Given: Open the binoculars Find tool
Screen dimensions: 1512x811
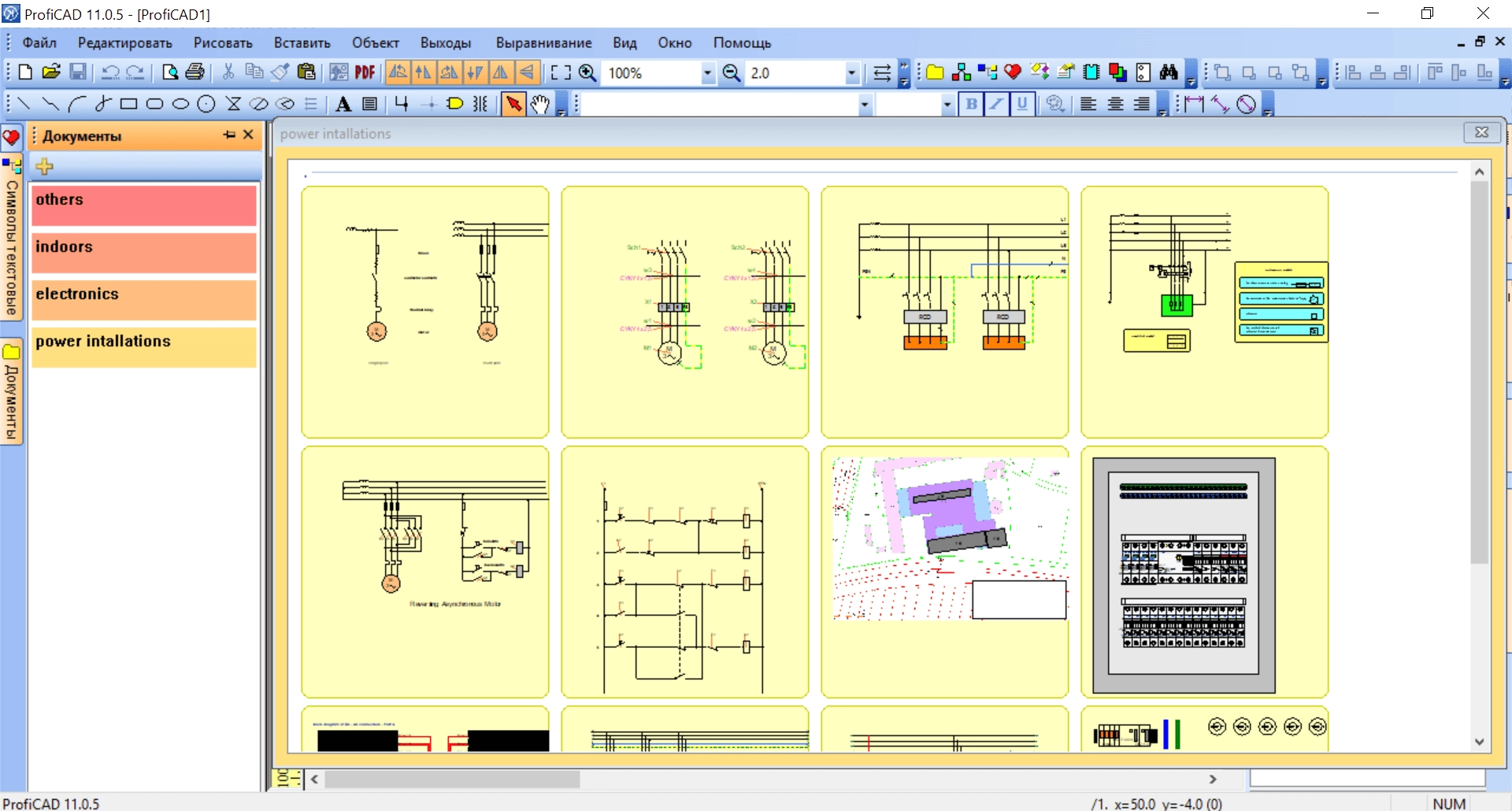Looking at the screenshot, I should click(1169, 72).
